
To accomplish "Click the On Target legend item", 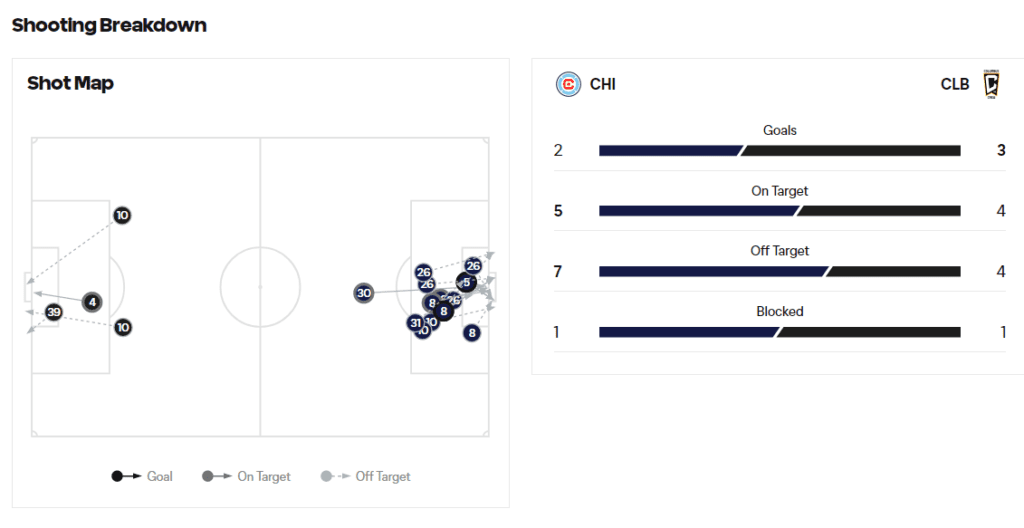I will pyautogui.click(x=246, y=476).
